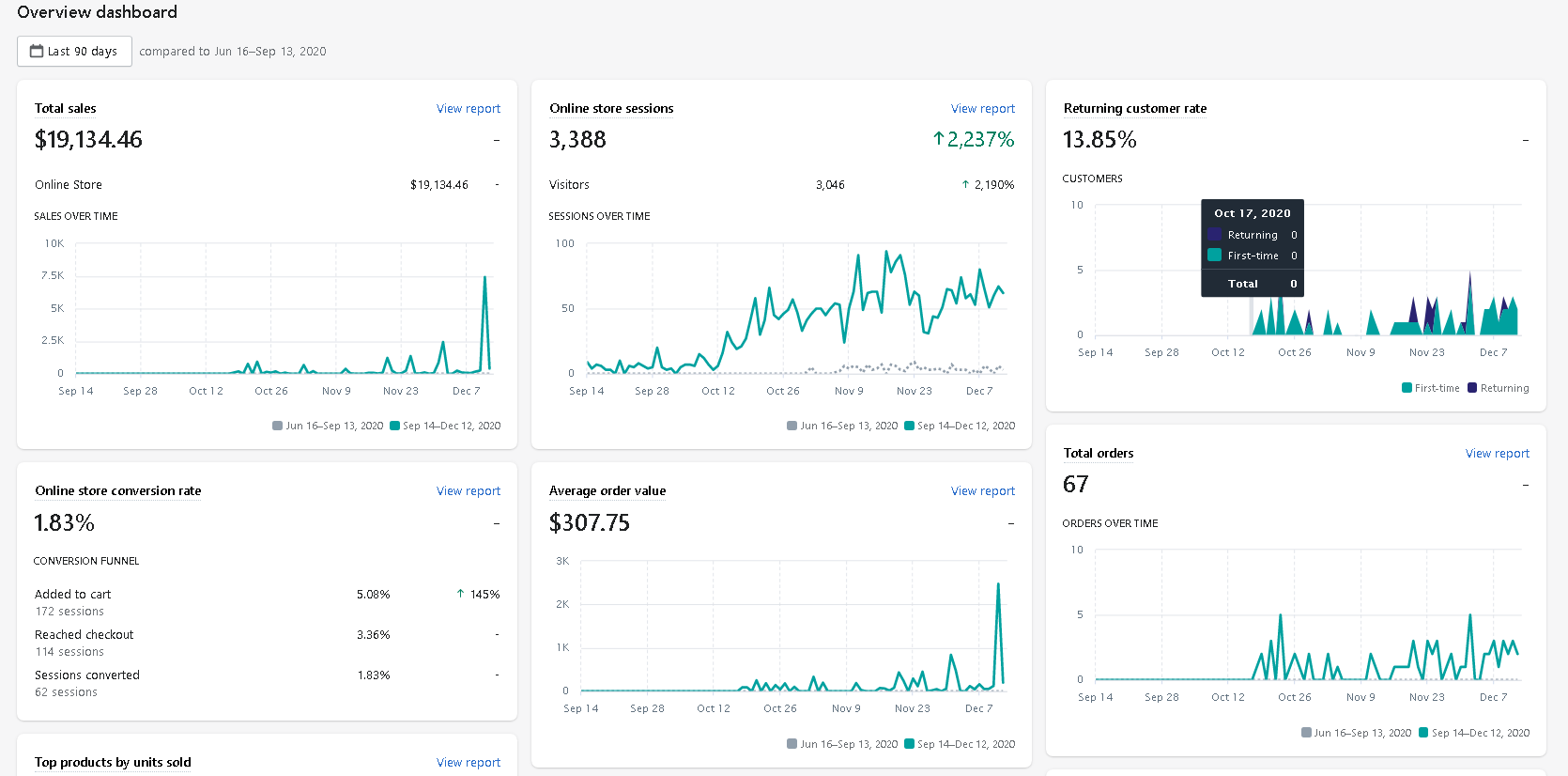
Task: Click the 13.85% returning customer rate value
Action: (1099, 140)
